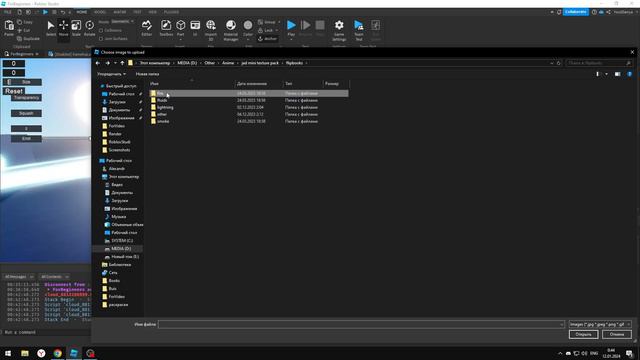
Task: Click the UI icon in the ribbon
Action: (195, 25)
